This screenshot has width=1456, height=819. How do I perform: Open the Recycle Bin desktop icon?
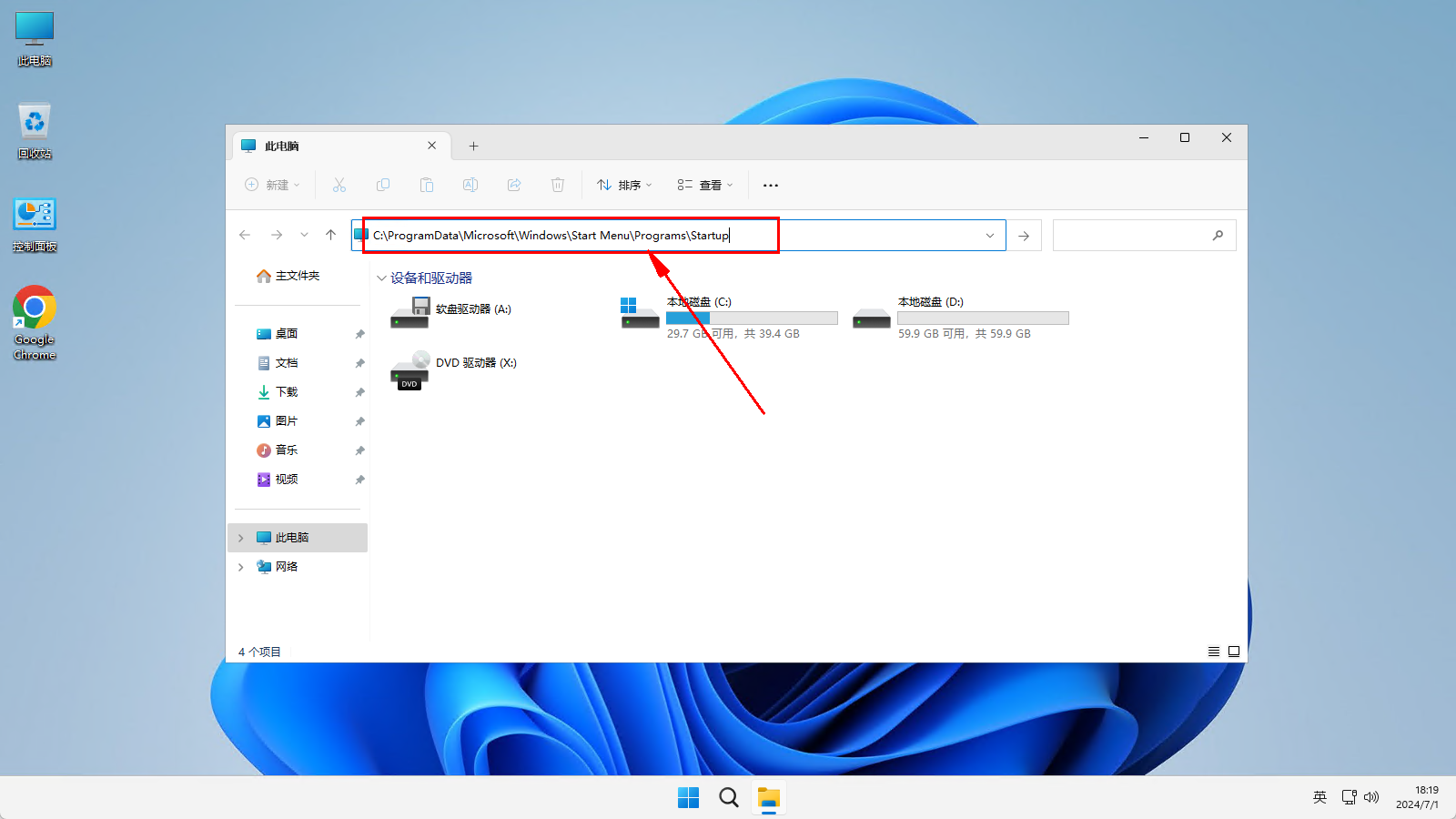[x=35, y=131]
